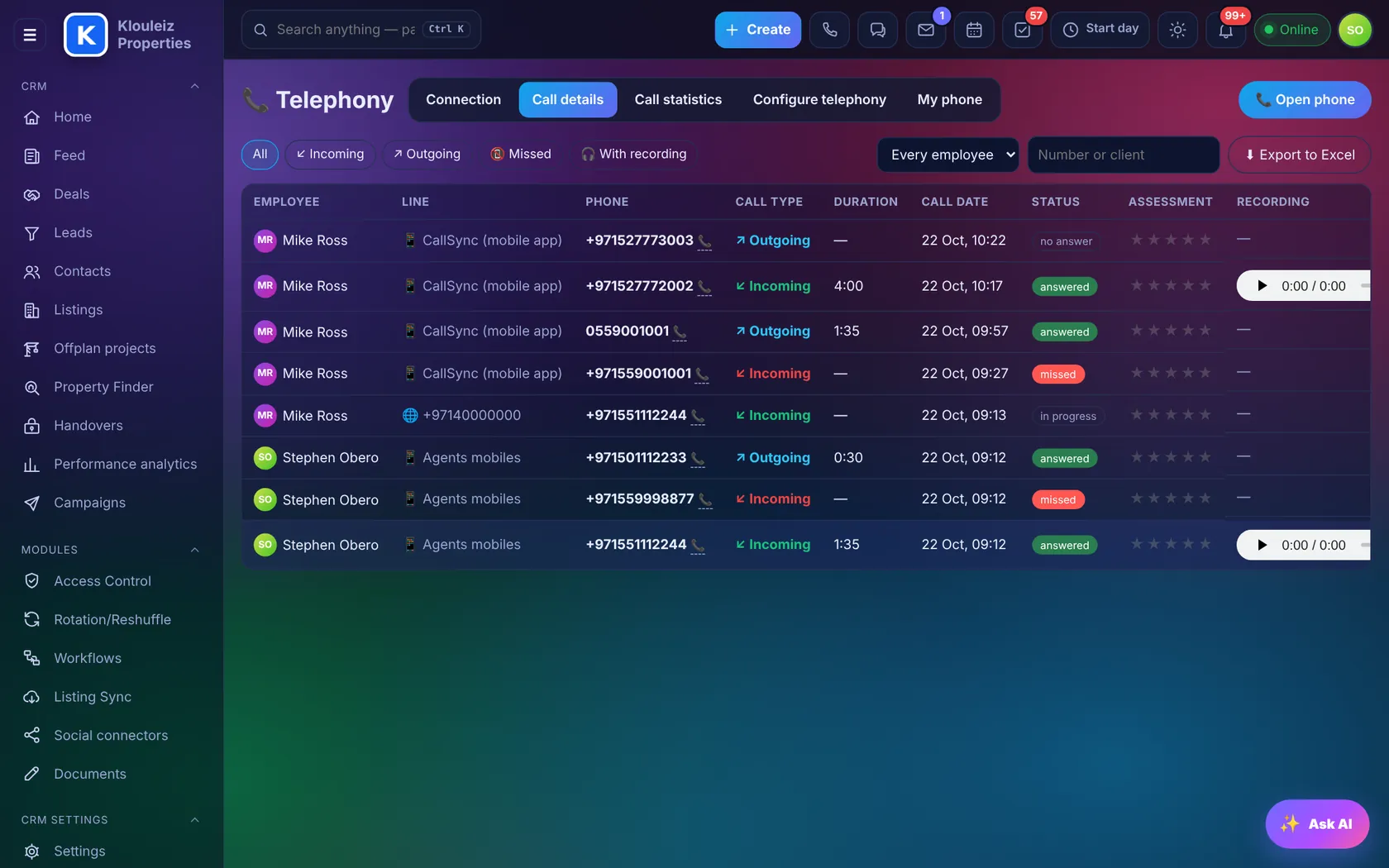Collapse the MODULES sidebar section
Viewport: 1389px width, 868px height.
click(x=195, y=550)
